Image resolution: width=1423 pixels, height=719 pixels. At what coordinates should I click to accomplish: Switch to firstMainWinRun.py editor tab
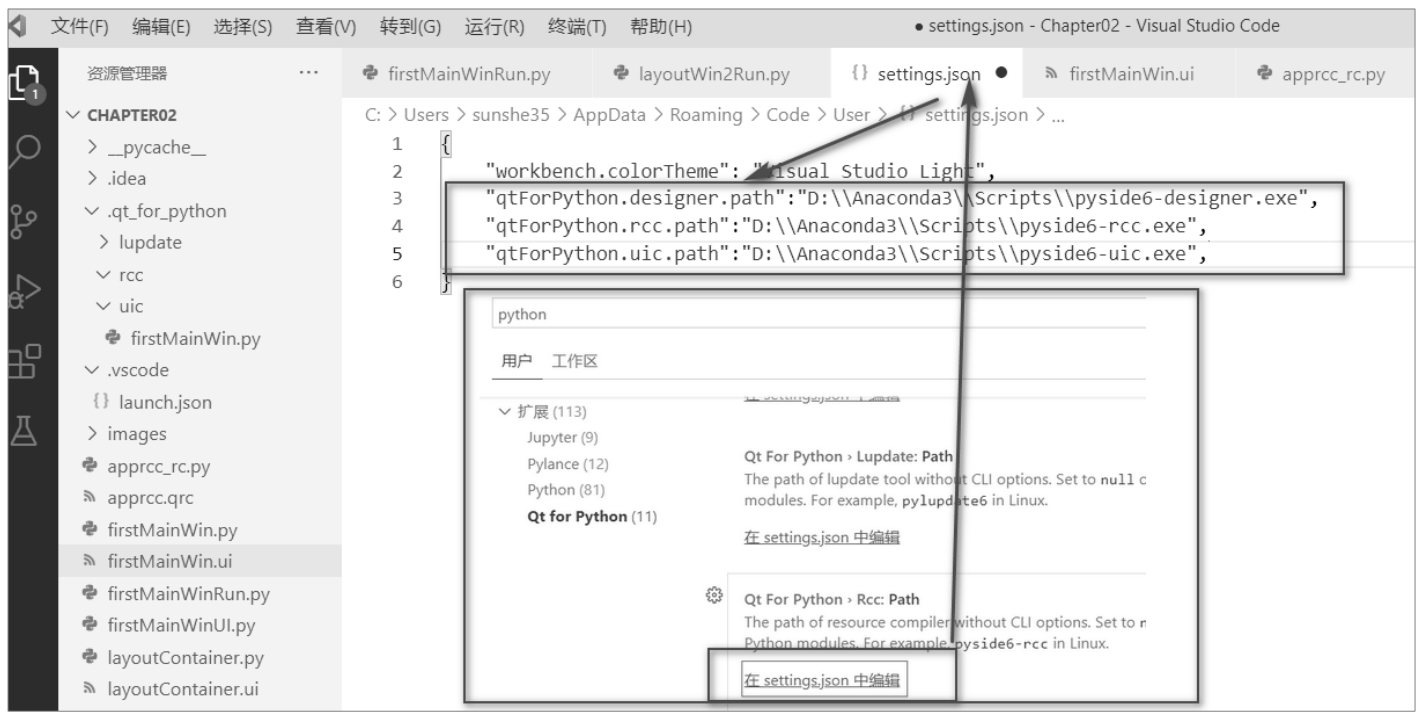tap(467, 74)
